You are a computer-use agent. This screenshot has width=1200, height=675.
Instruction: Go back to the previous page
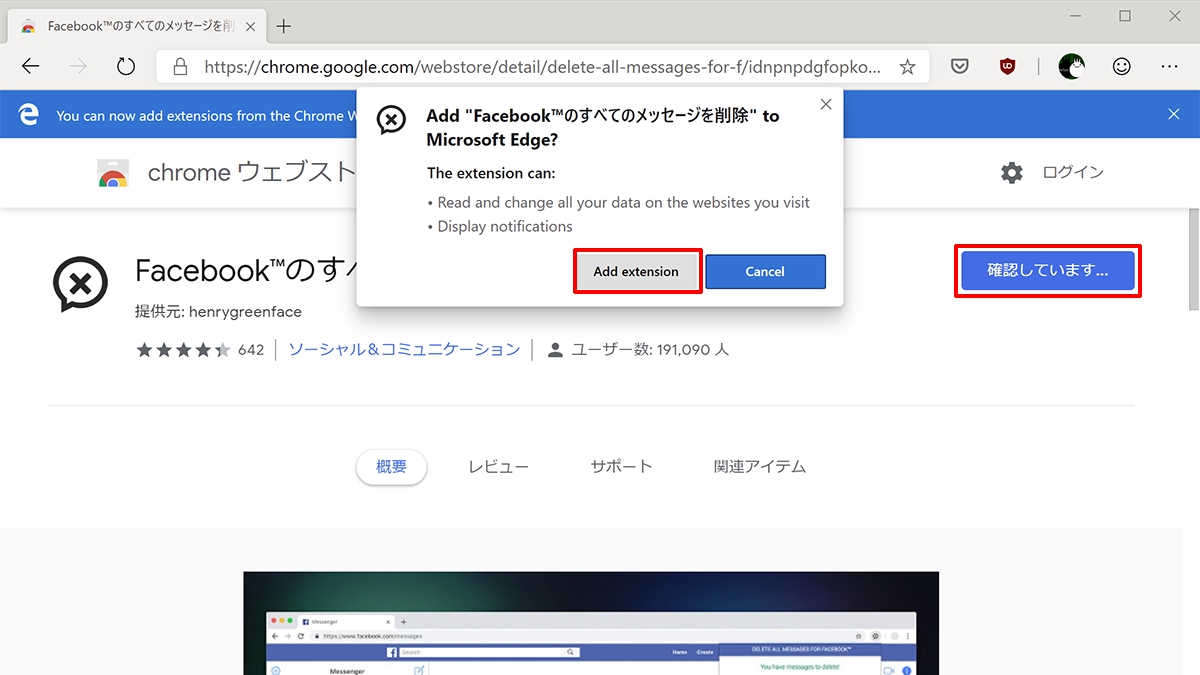(x=30, y=67)
